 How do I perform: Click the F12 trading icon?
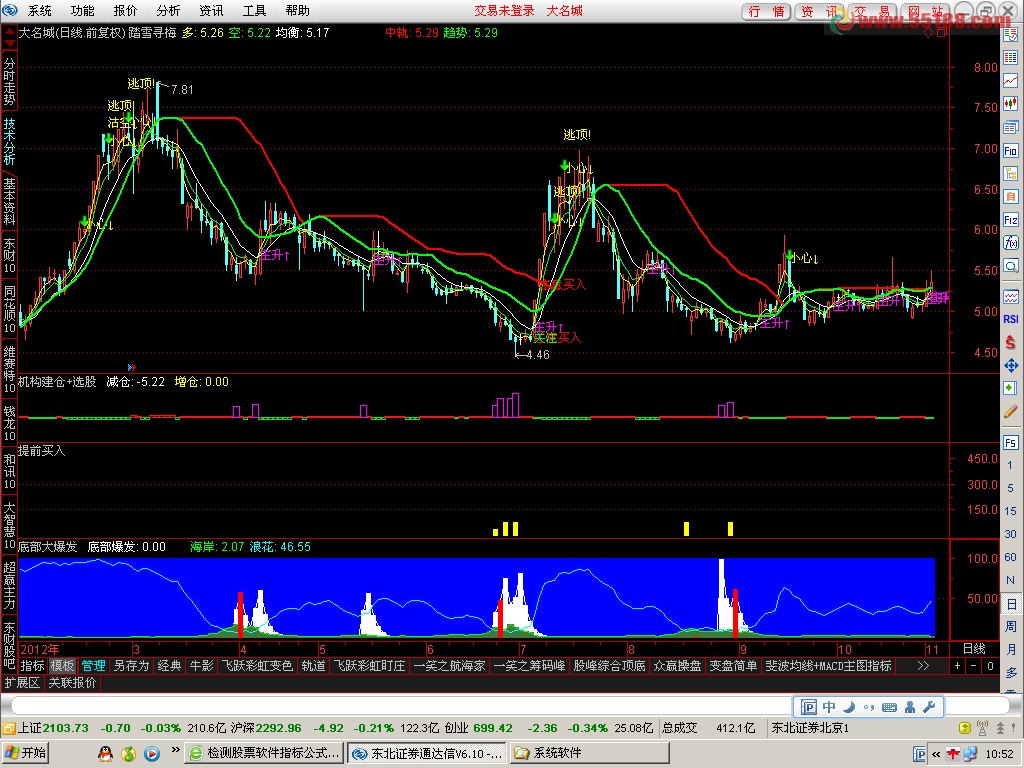[1010, 220]
